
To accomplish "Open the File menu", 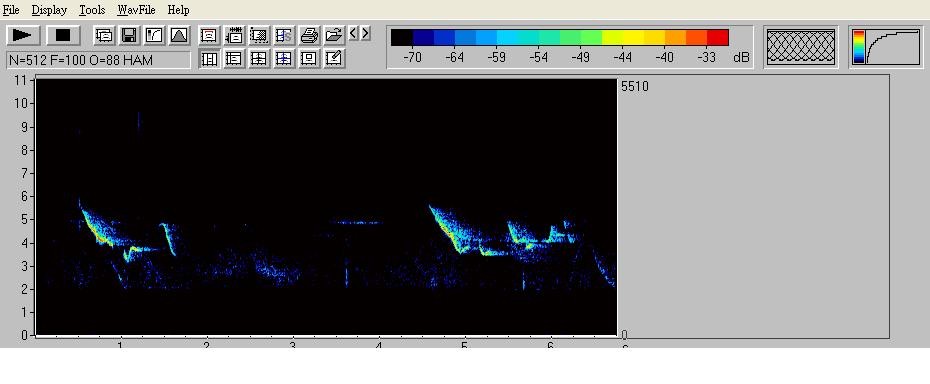I will (11, 10).
